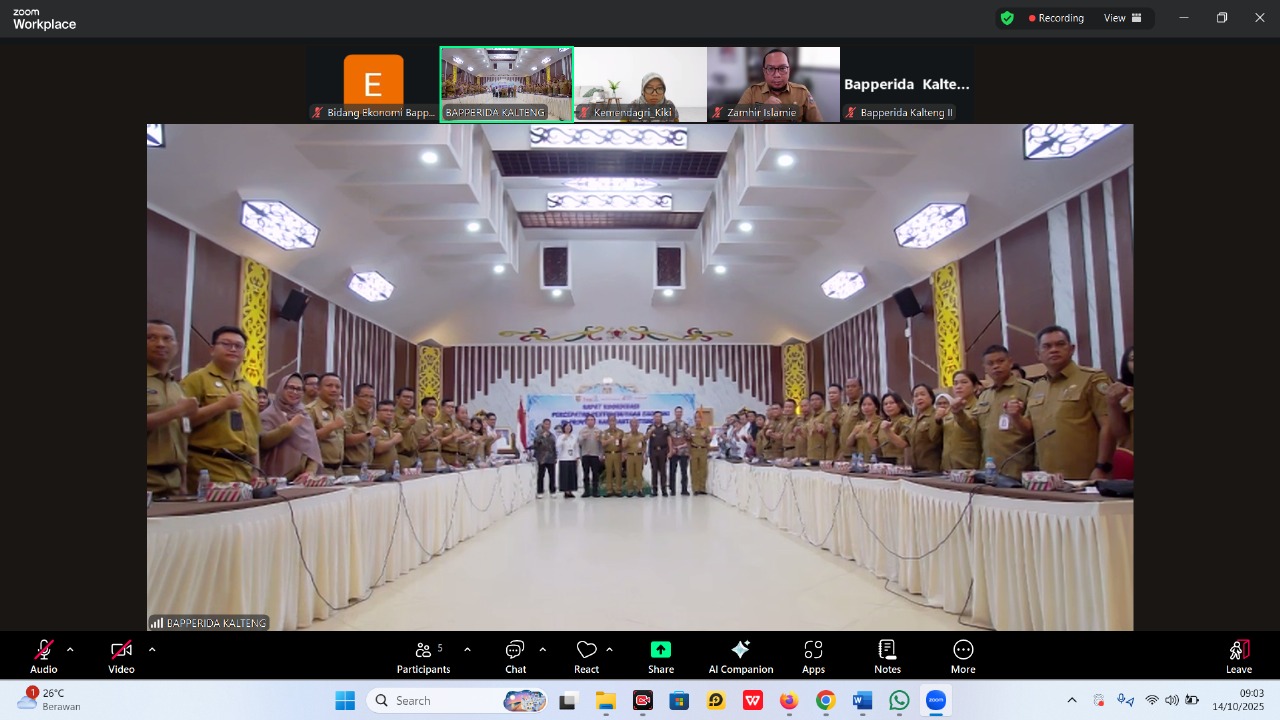Viewport: 1280px width, 720px height.
Task: Select the Kemendagri_Kiki video thumbnail
Action: point(640,84)
